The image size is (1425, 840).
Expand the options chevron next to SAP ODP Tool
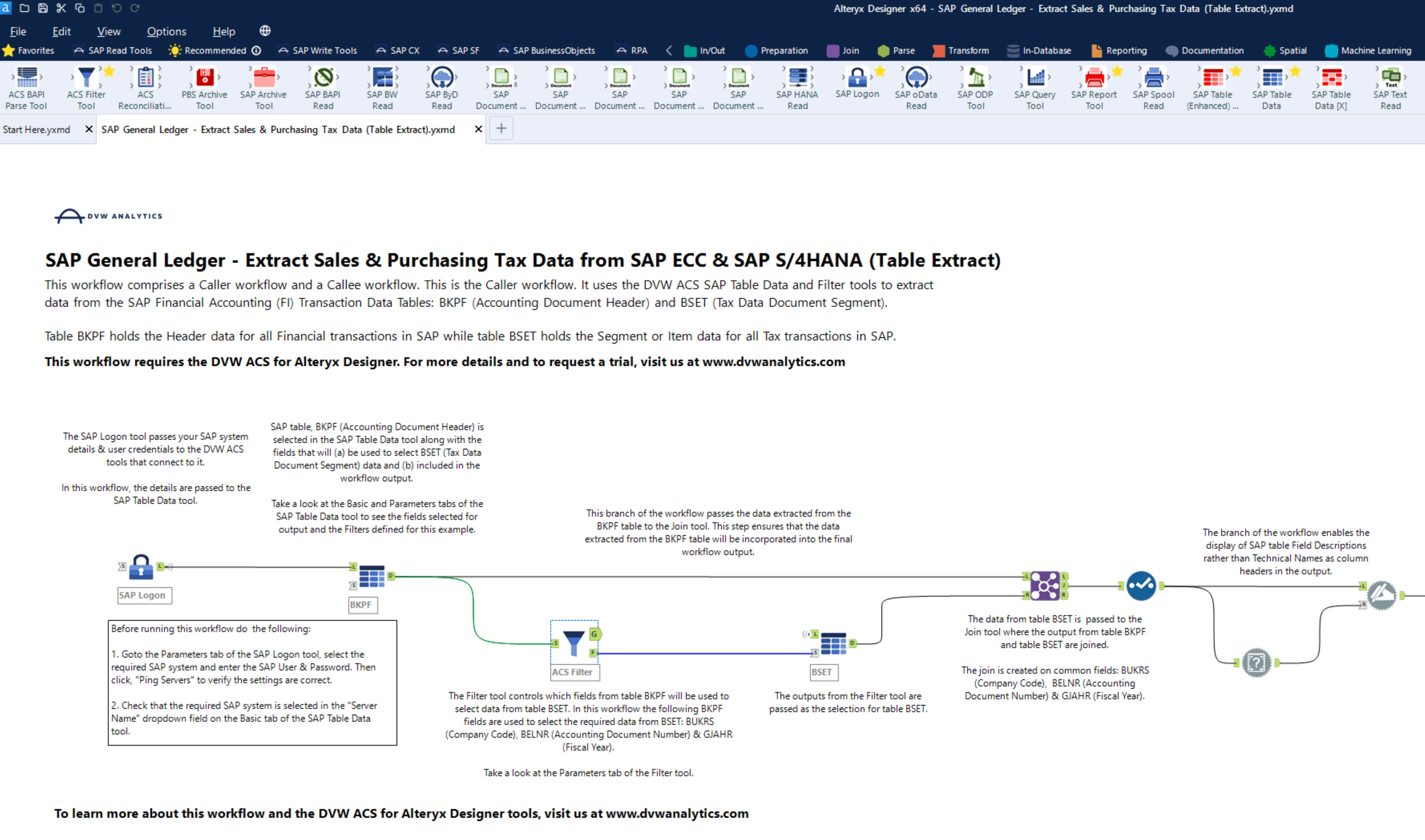click(x=990, y=79)
